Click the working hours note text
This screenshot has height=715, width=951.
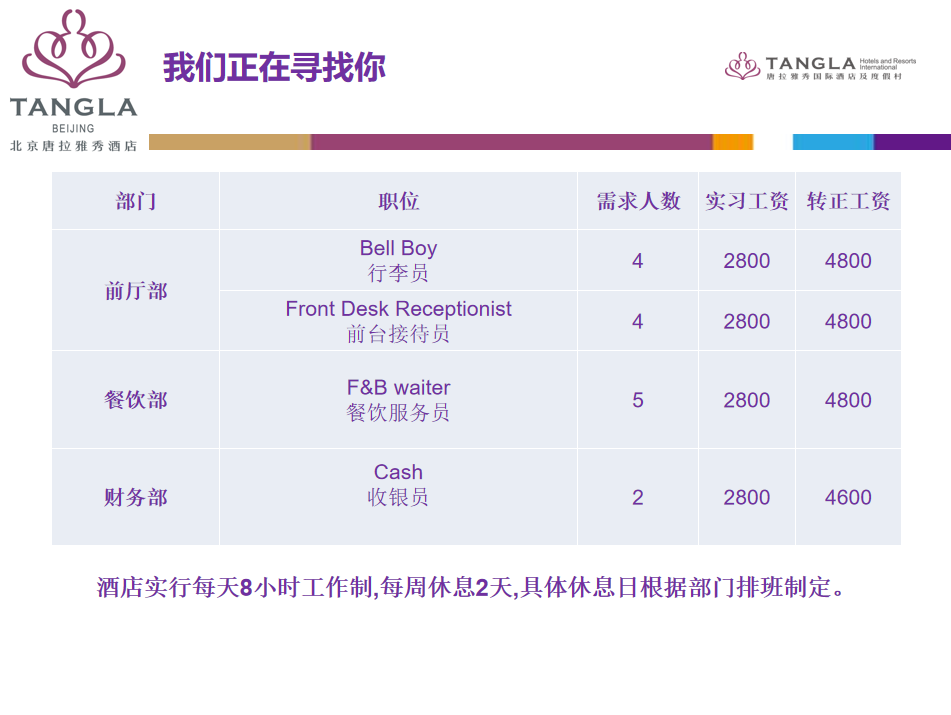click(x=471, y=587)
